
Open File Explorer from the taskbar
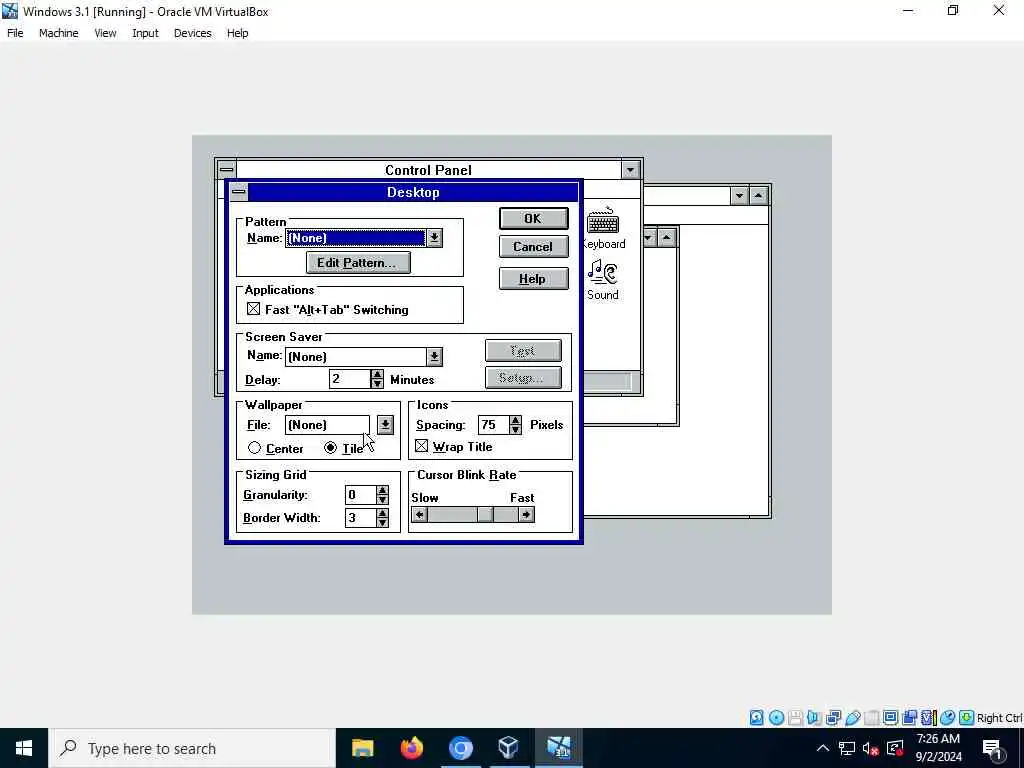click(362, 748)
